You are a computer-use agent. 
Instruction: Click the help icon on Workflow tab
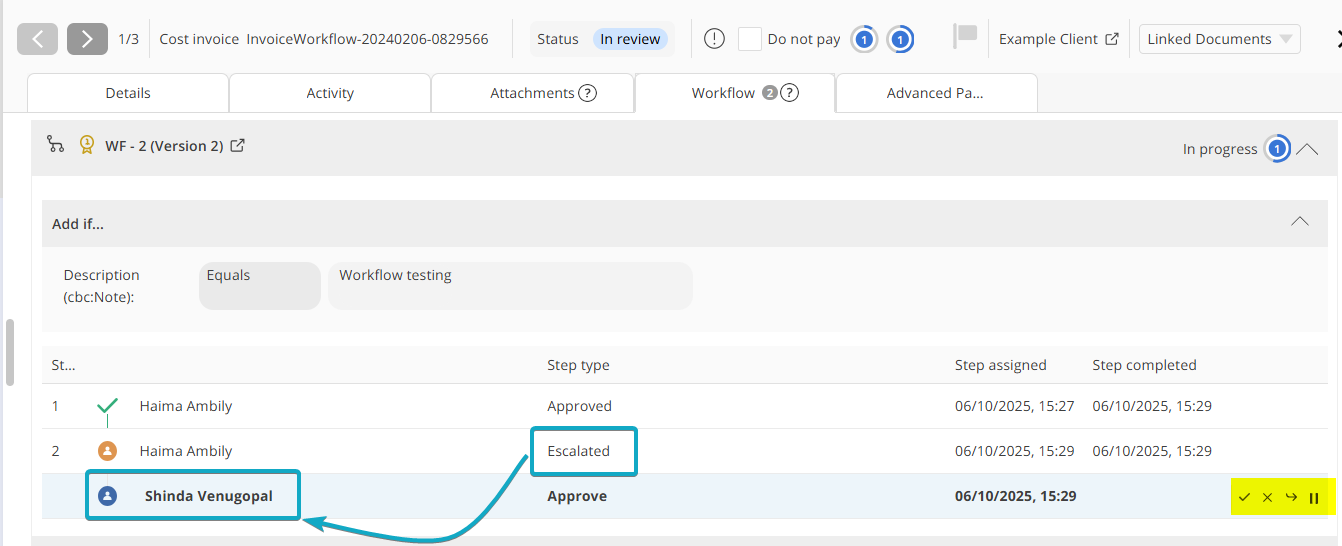(x=789, y=93)
